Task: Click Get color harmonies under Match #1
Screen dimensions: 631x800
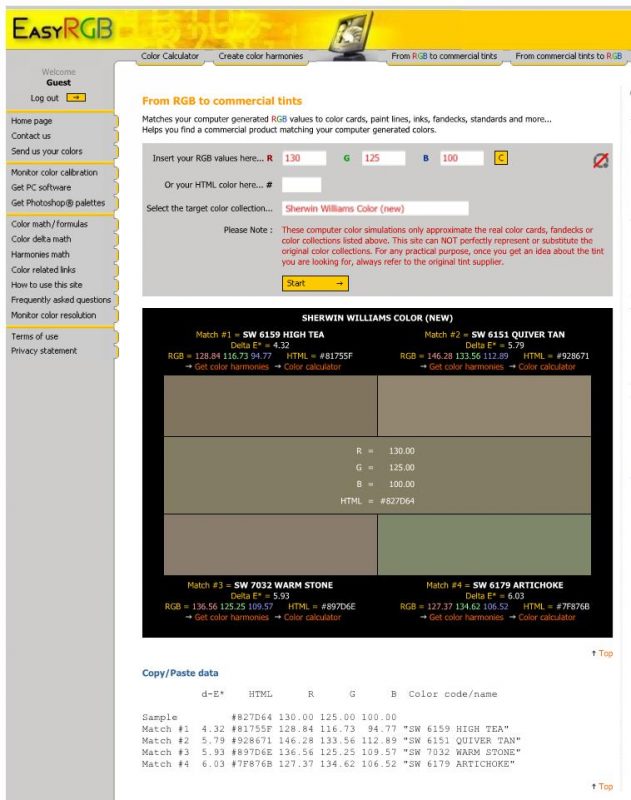Action: 231,367
